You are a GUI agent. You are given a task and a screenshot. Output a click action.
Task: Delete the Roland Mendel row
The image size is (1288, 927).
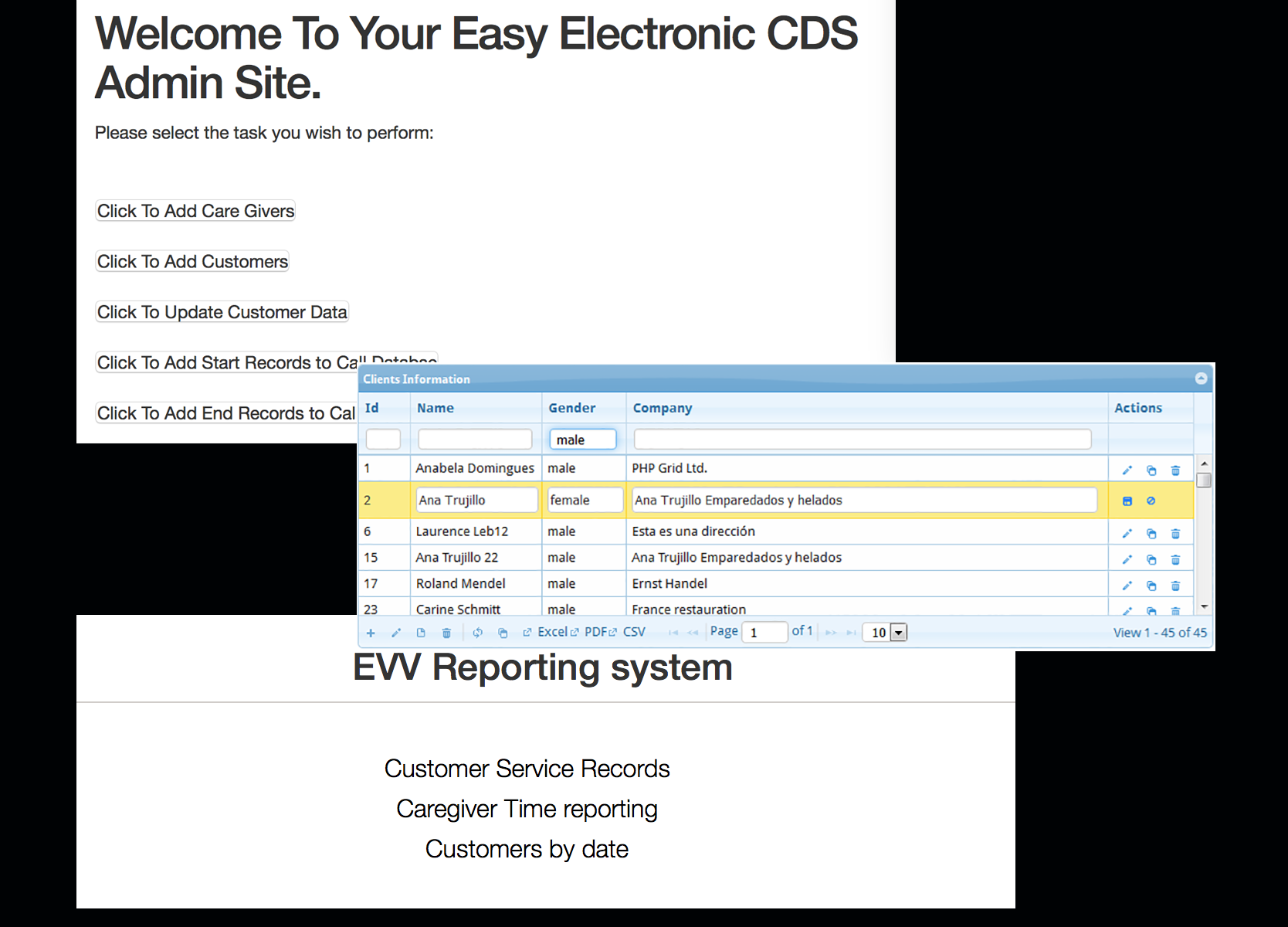point(1175,586)
